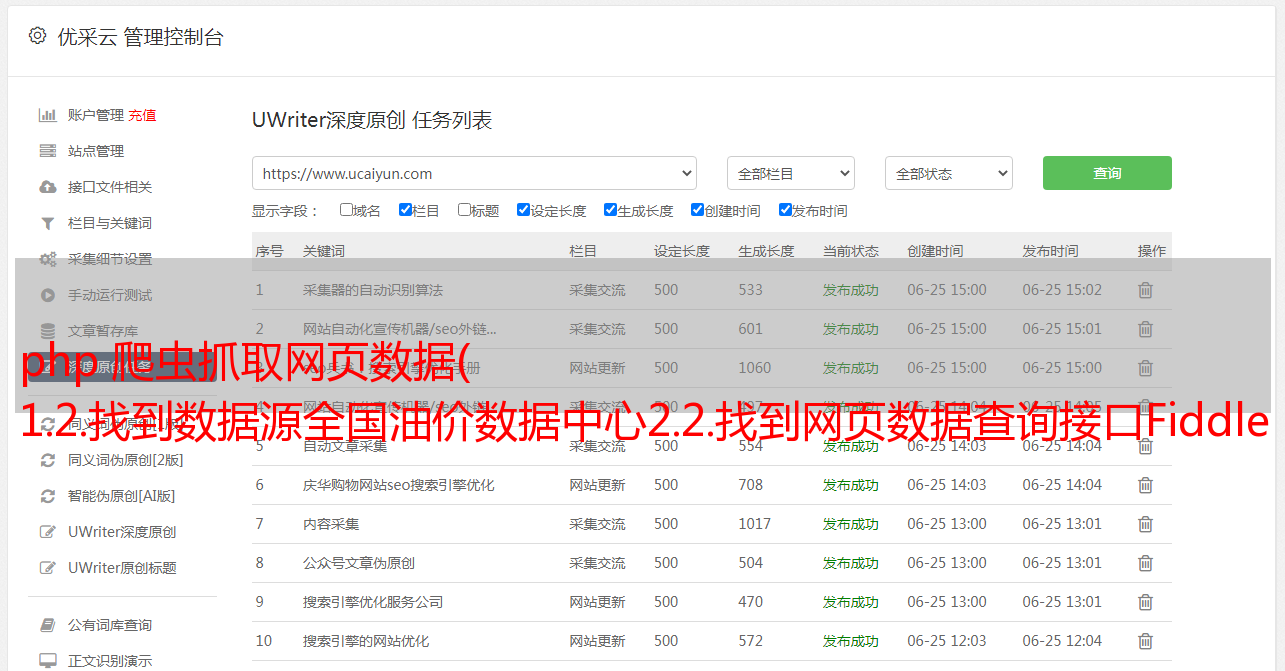1285x671 pixels.
Task: Uncheck the 栏目 display field checkbox
Action: coord(405,210)
